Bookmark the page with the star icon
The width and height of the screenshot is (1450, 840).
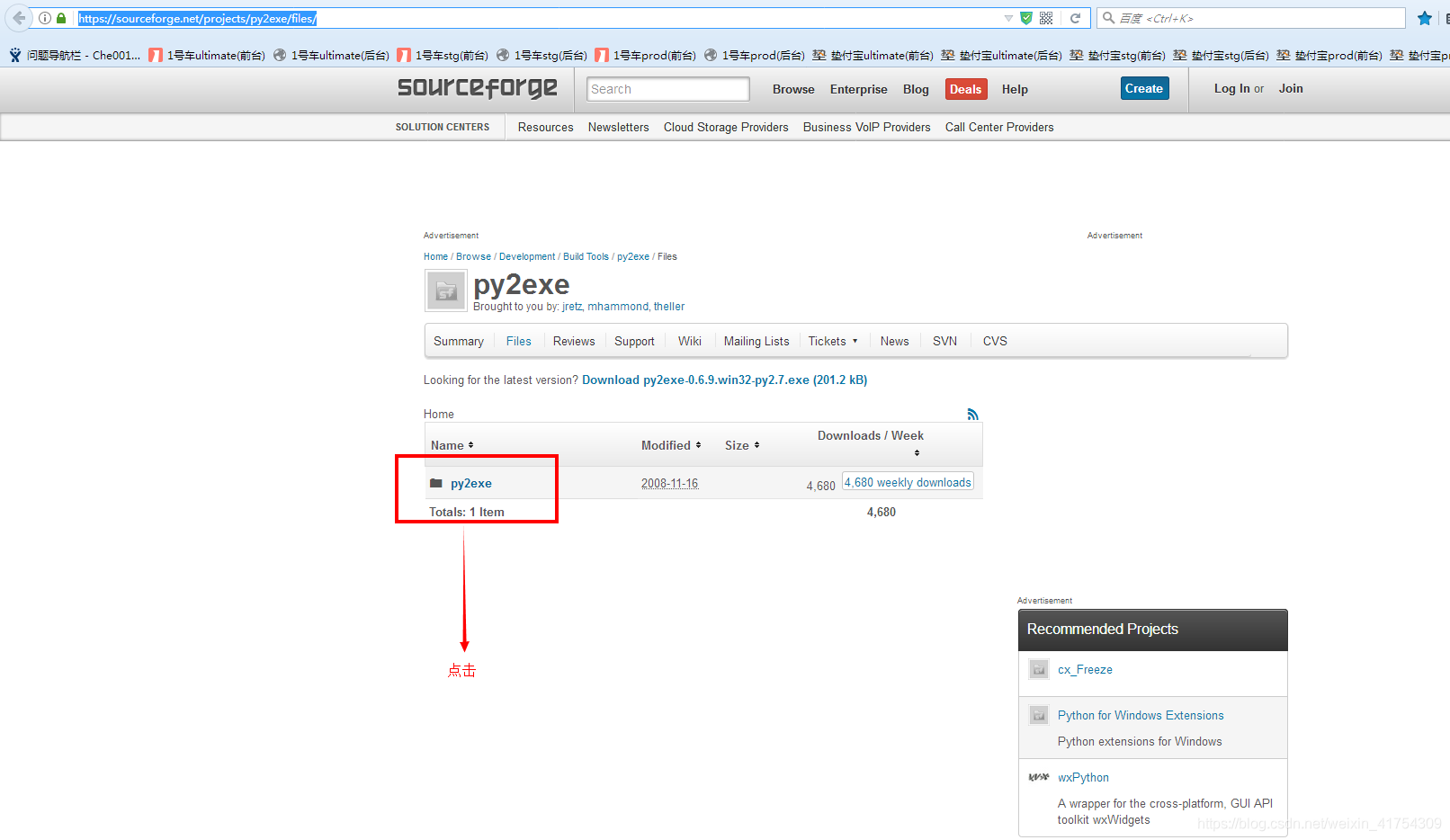click(1425, 18)
